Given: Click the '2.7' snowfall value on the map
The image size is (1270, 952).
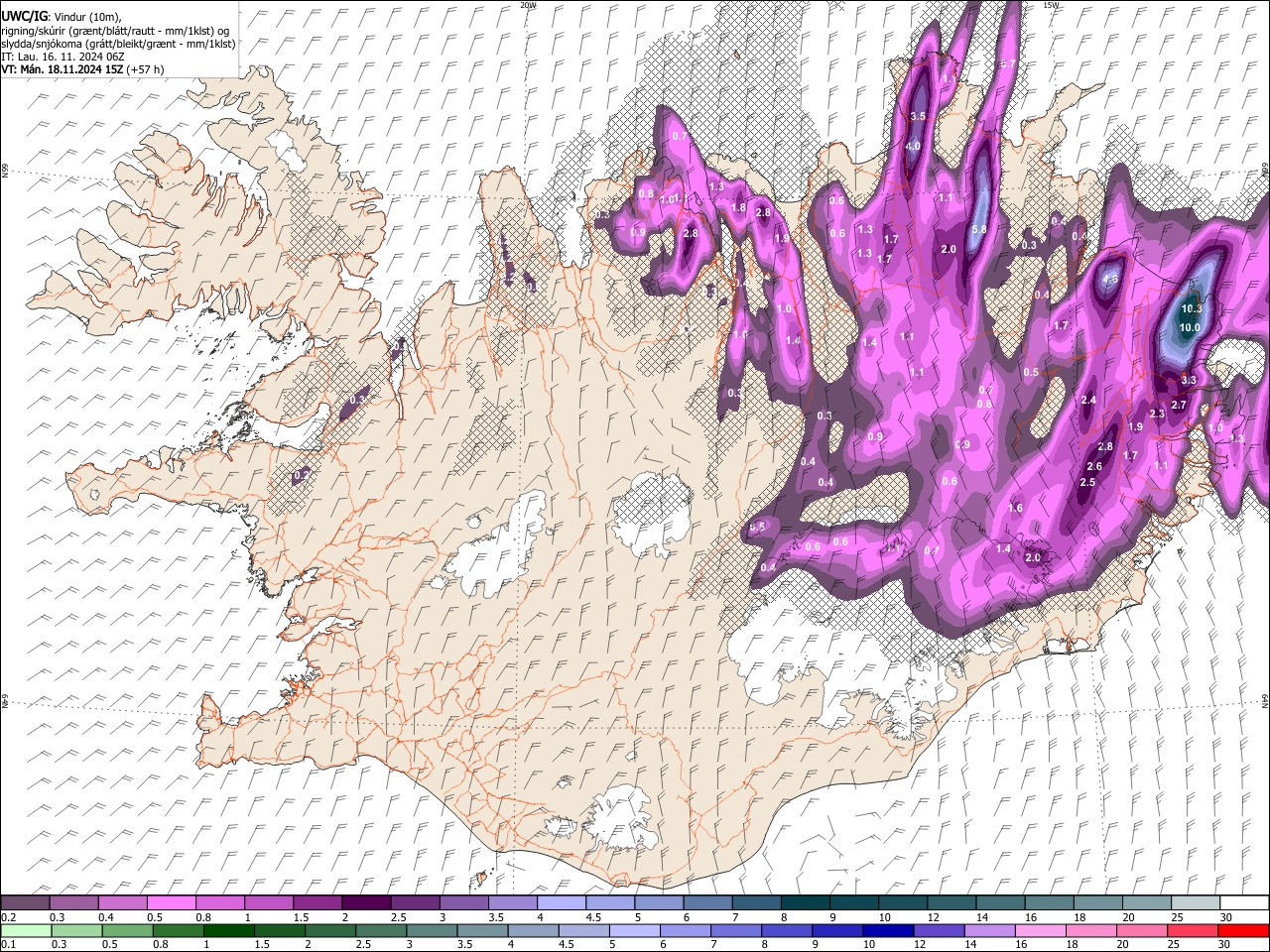Looking at the screenshot, I should (1180, 405).
